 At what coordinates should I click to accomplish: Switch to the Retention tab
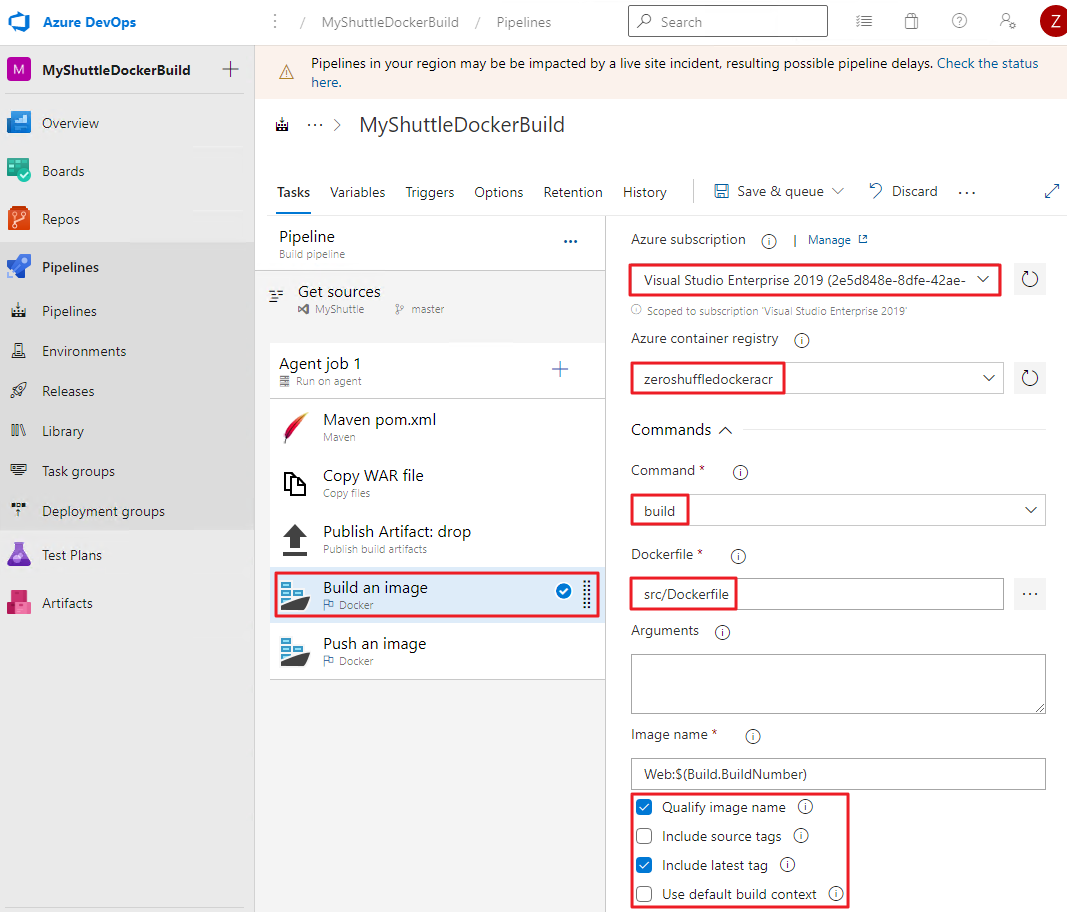pos(573,193)
